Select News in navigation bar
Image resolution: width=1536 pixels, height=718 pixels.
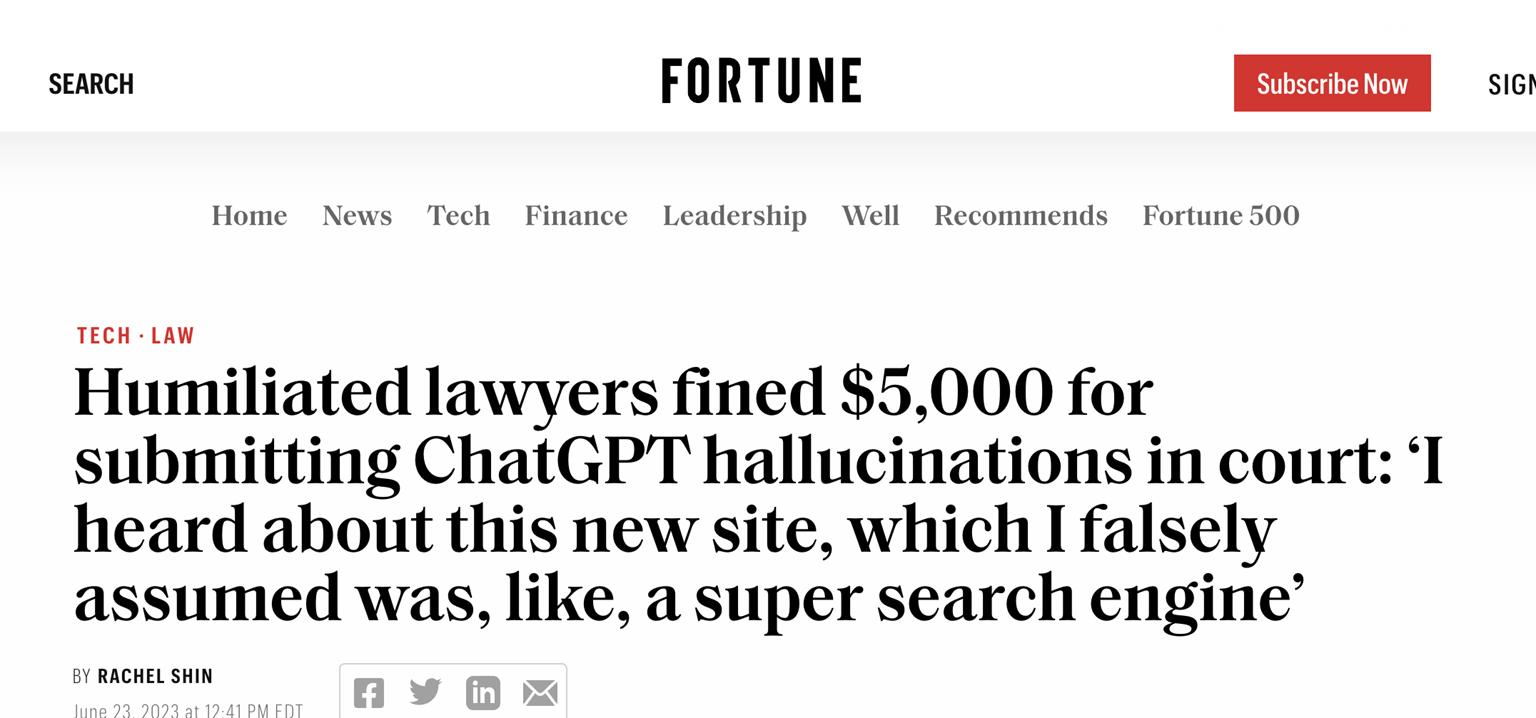(x=357, y=216)
